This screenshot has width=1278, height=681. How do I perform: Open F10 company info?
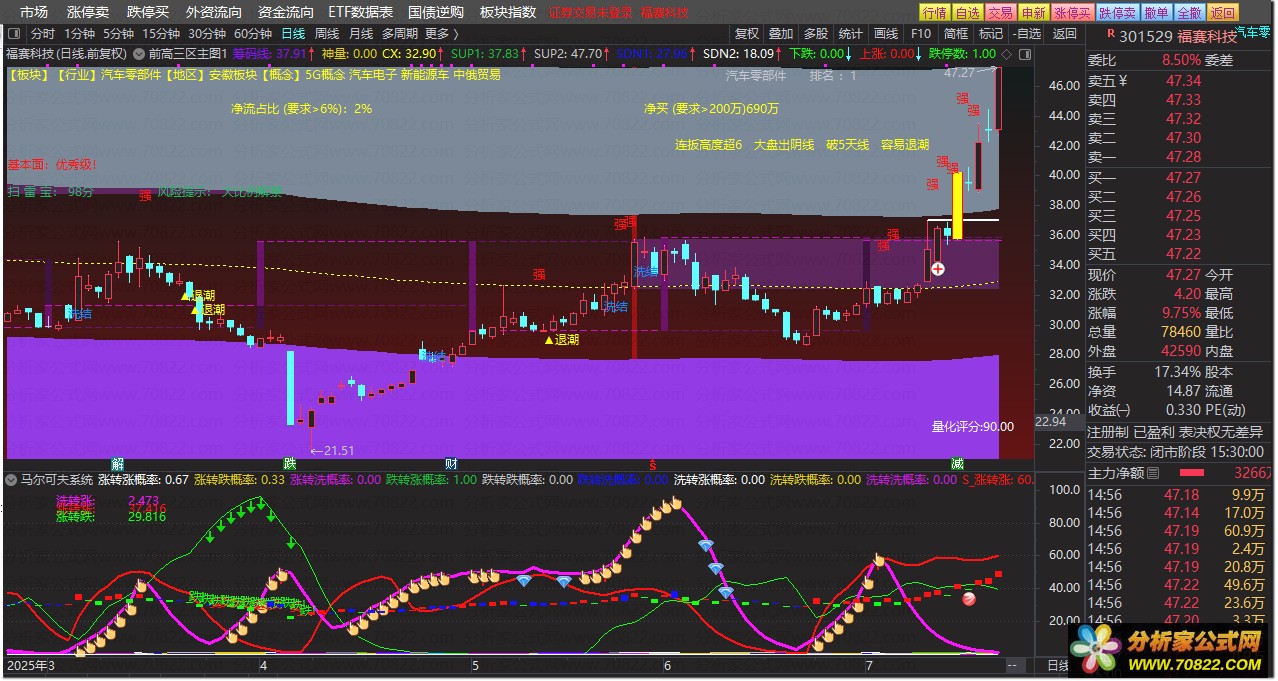921,33
